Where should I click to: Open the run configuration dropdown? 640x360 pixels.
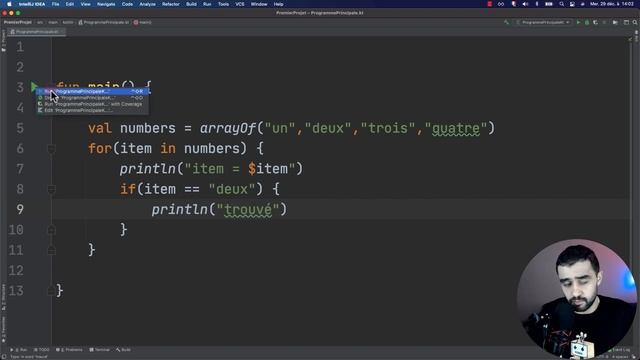[x=543, y=22]
